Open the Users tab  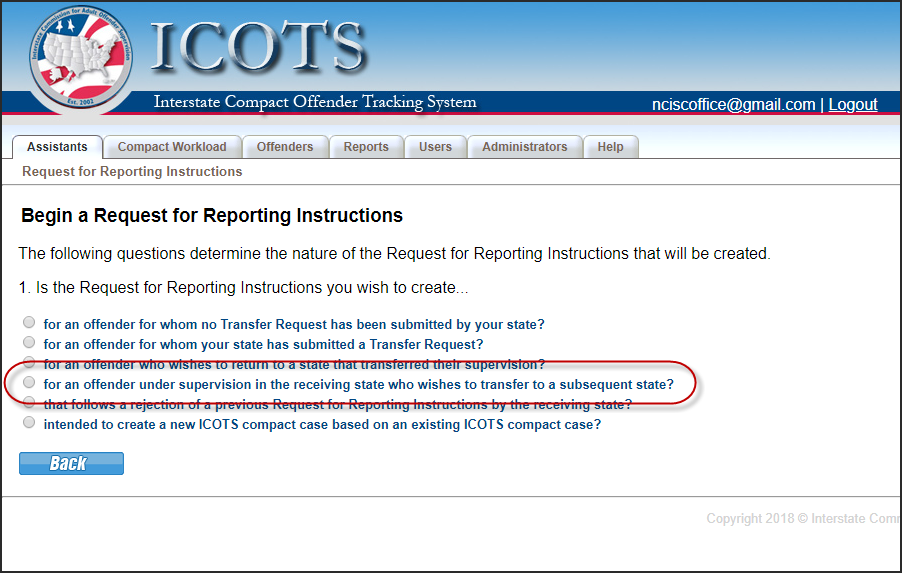pyautogui.click(x=435, y=147)
